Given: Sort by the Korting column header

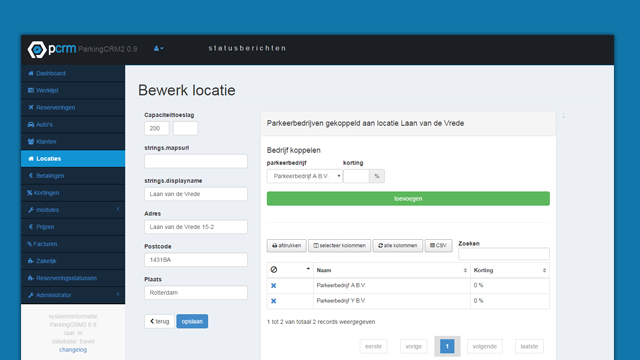Looking at the screenshot, I should pyautogui.click(x=510, y=270).
